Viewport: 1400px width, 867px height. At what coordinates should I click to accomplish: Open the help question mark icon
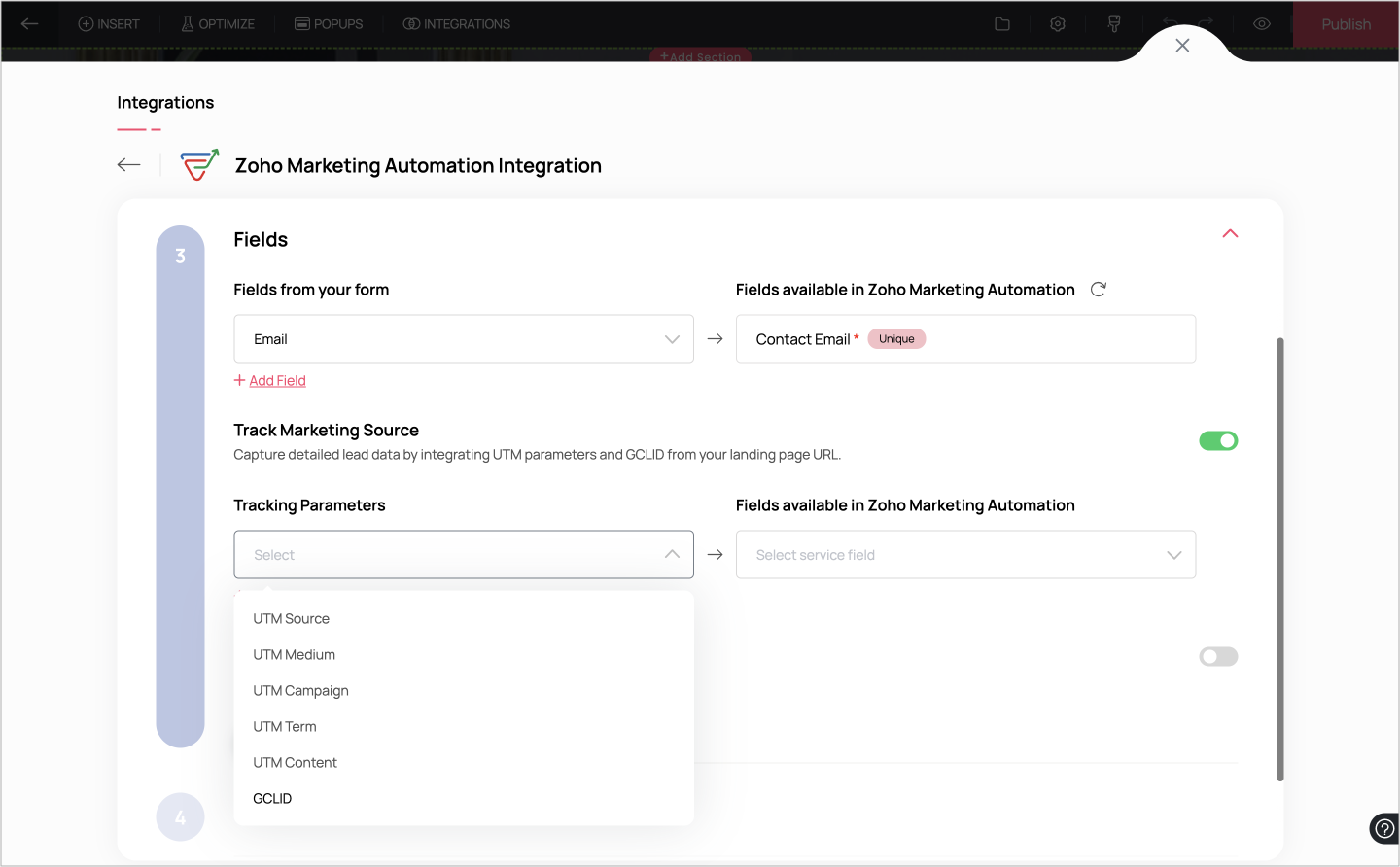[1383, 829]
